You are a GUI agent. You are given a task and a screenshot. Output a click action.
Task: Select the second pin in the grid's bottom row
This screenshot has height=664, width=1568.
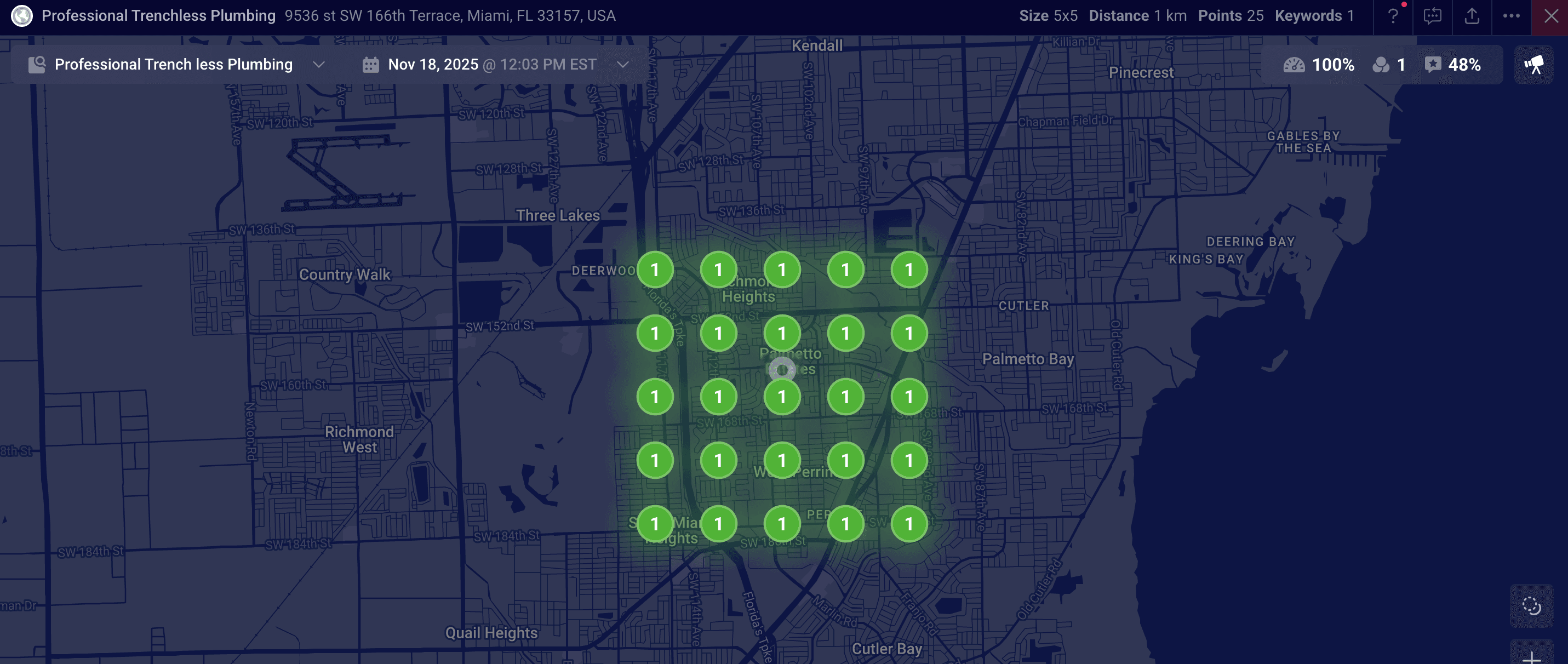(718, 523)
